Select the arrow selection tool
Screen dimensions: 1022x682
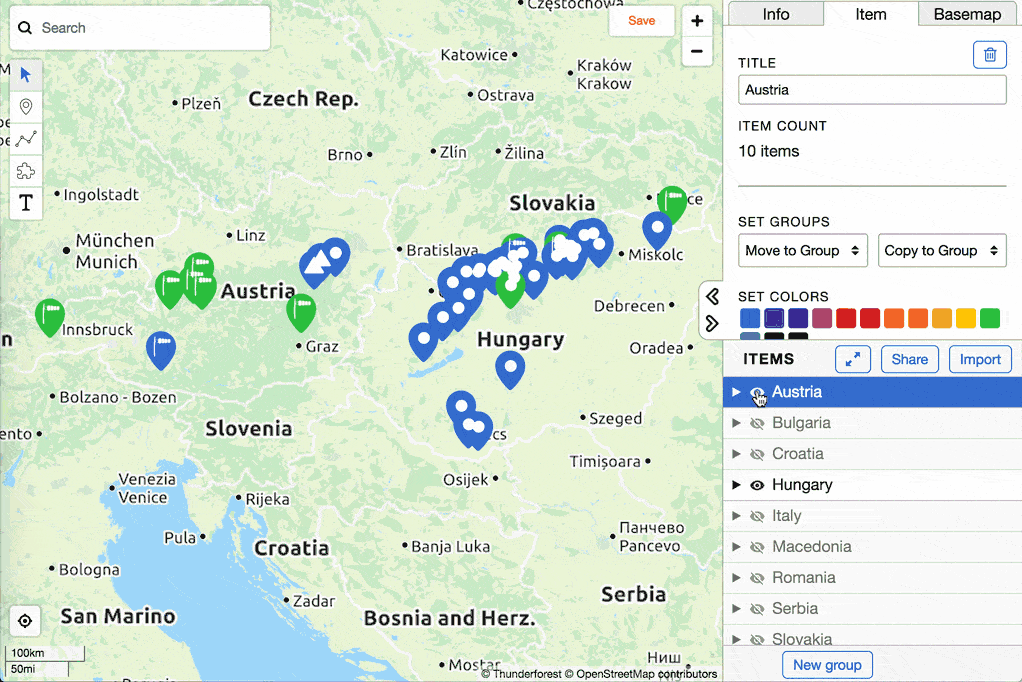tap(25, 73)
